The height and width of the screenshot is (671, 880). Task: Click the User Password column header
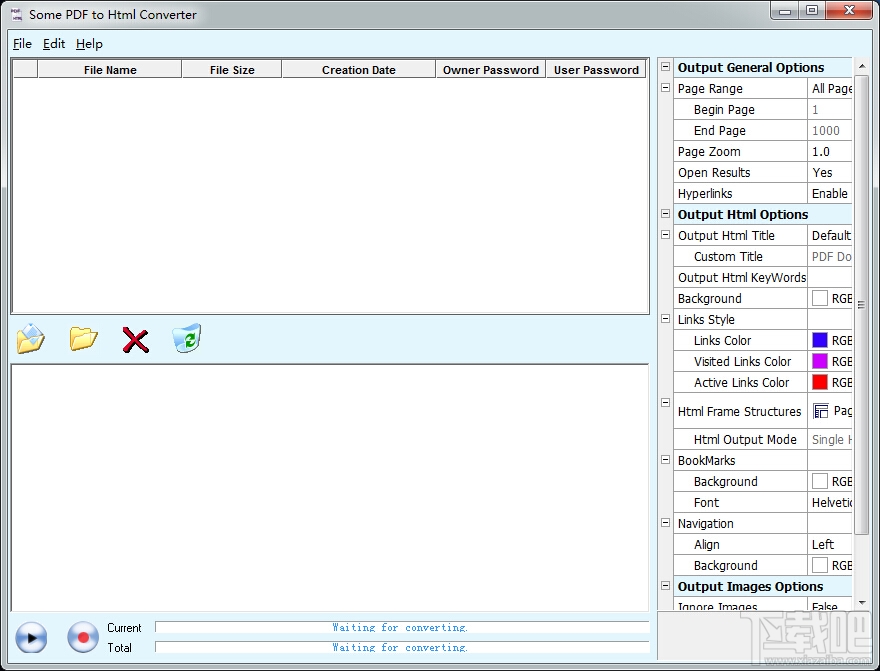[596, 70]
